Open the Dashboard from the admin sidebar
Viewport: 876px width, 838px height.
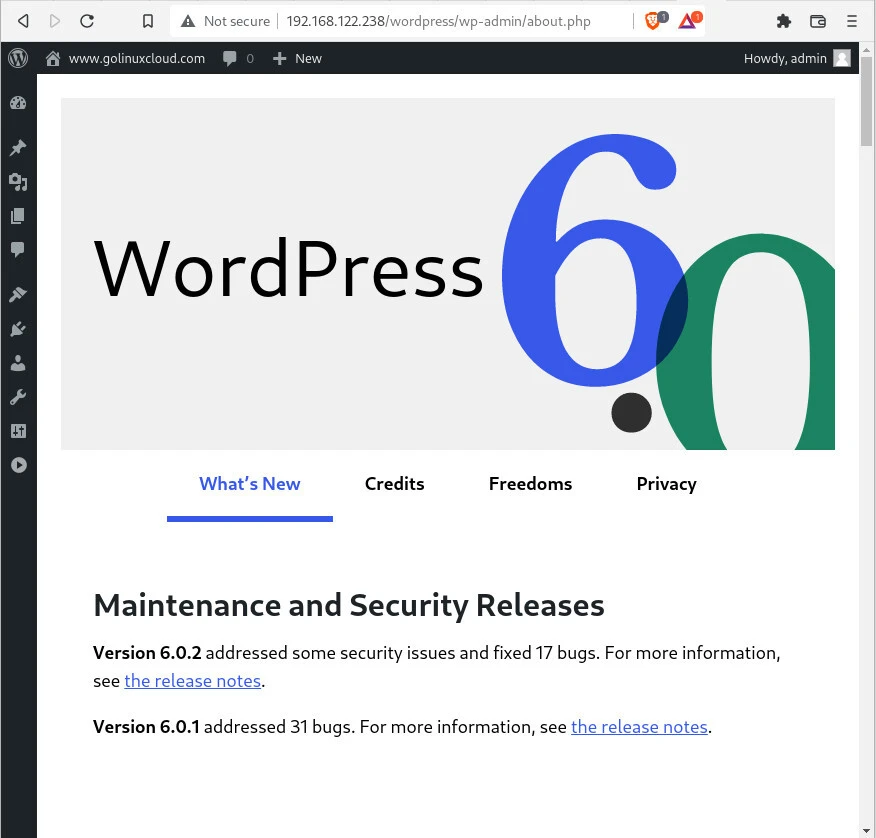[18, 102]
